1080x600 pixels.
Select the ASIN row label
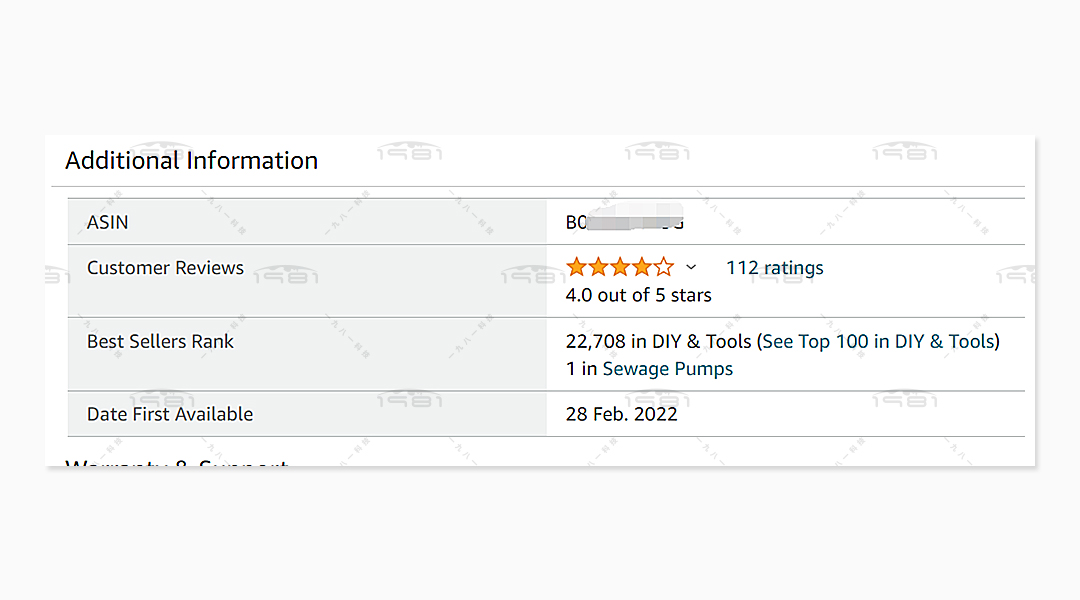tap(107, 222)
